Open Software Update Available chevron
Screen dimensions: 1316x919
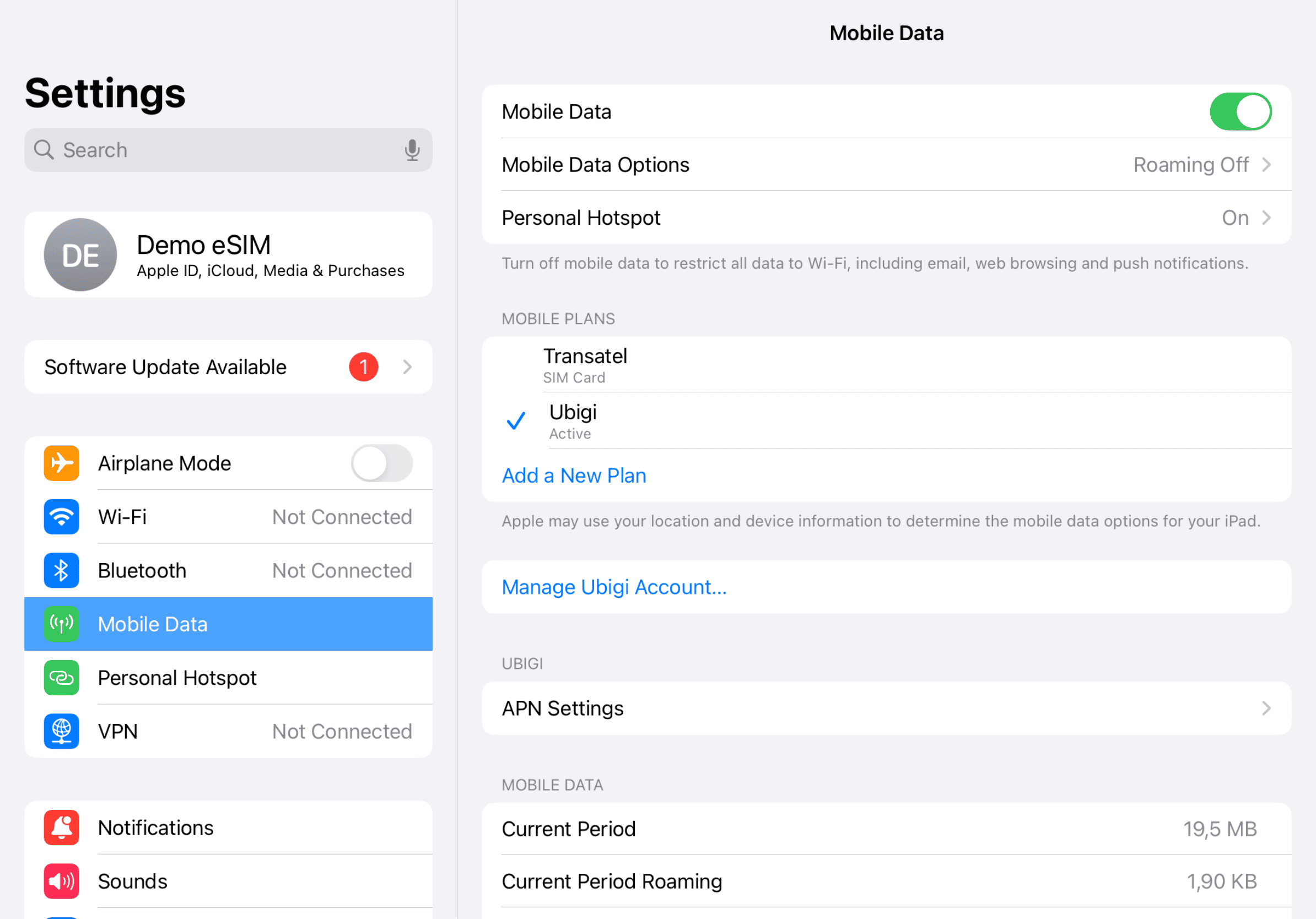[407, 367]
